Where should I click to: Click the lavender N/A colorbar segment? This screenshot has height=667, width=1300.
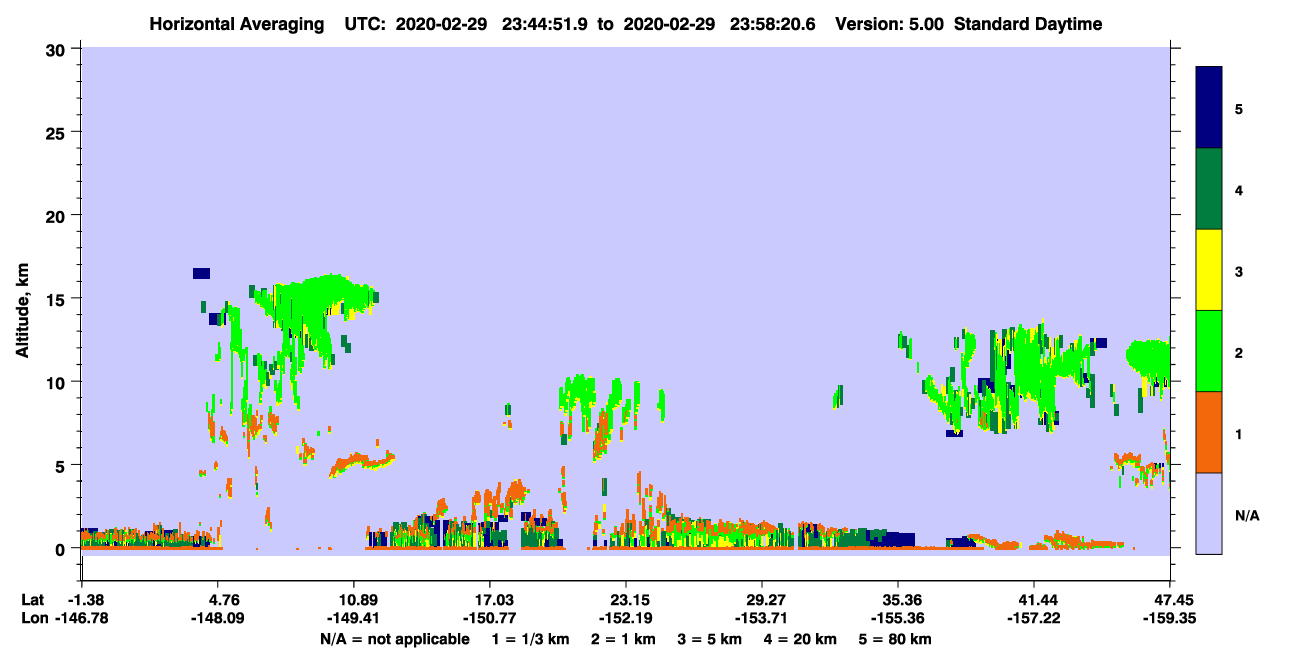1209,513
